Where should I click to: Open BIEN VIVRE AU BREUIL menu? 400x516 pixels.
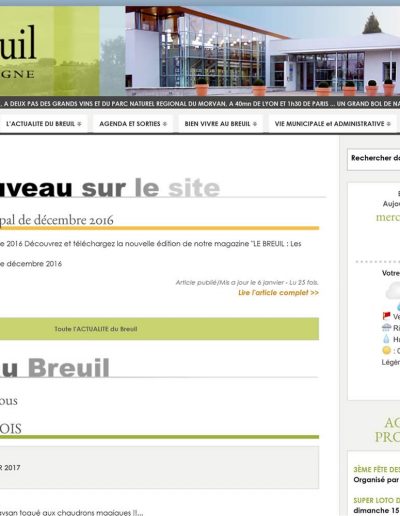click(221, 124)
